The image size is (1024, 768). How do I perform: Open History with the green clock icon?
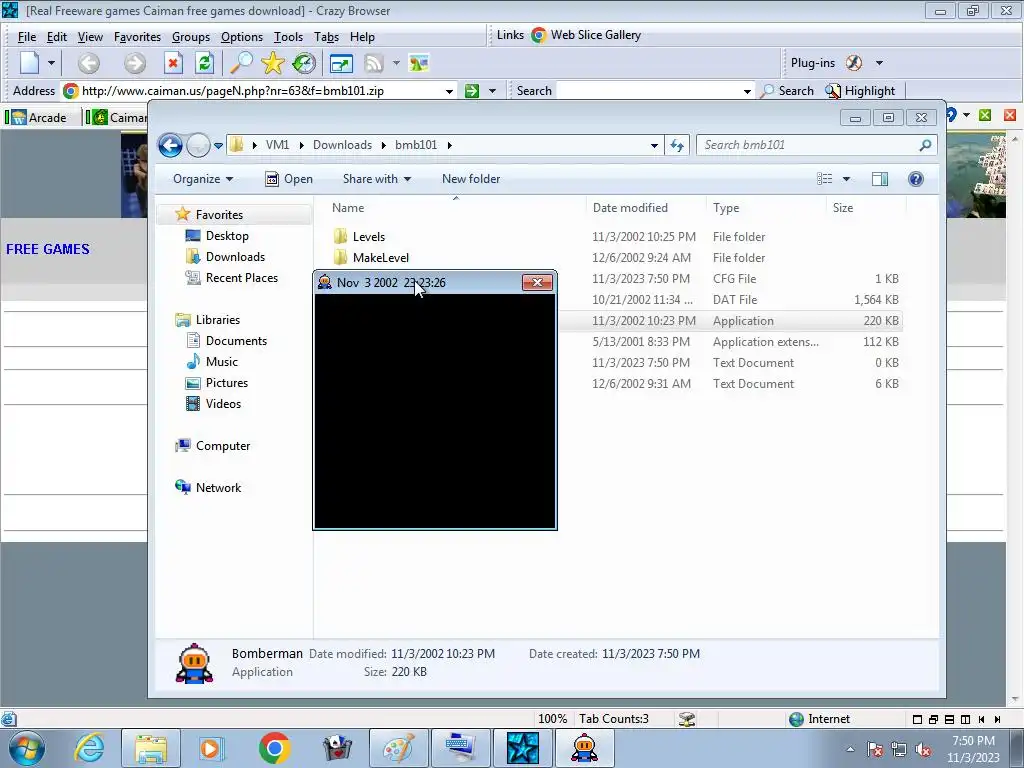(304, 63)
